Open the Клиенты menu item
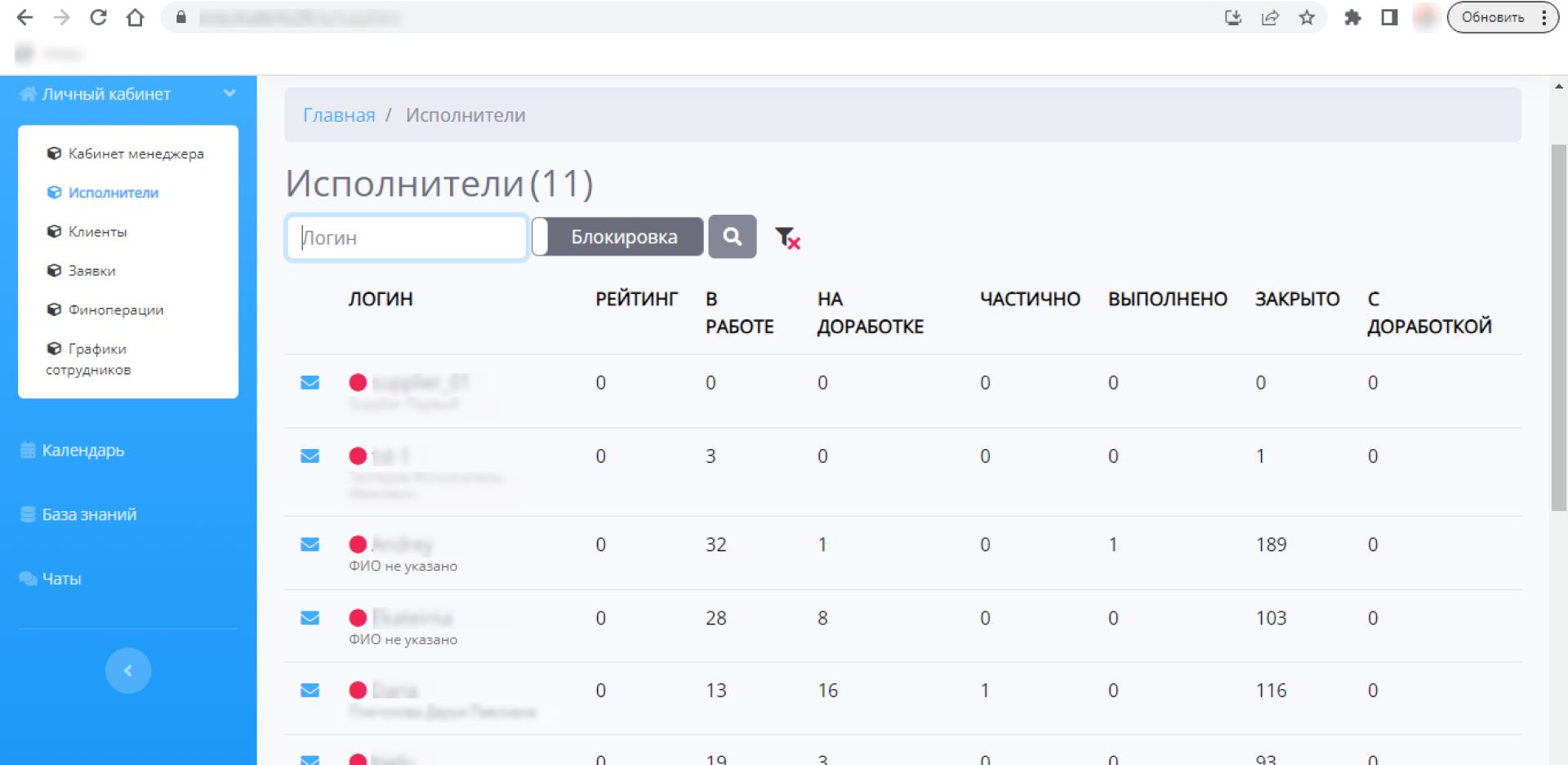 click(97, 232)
